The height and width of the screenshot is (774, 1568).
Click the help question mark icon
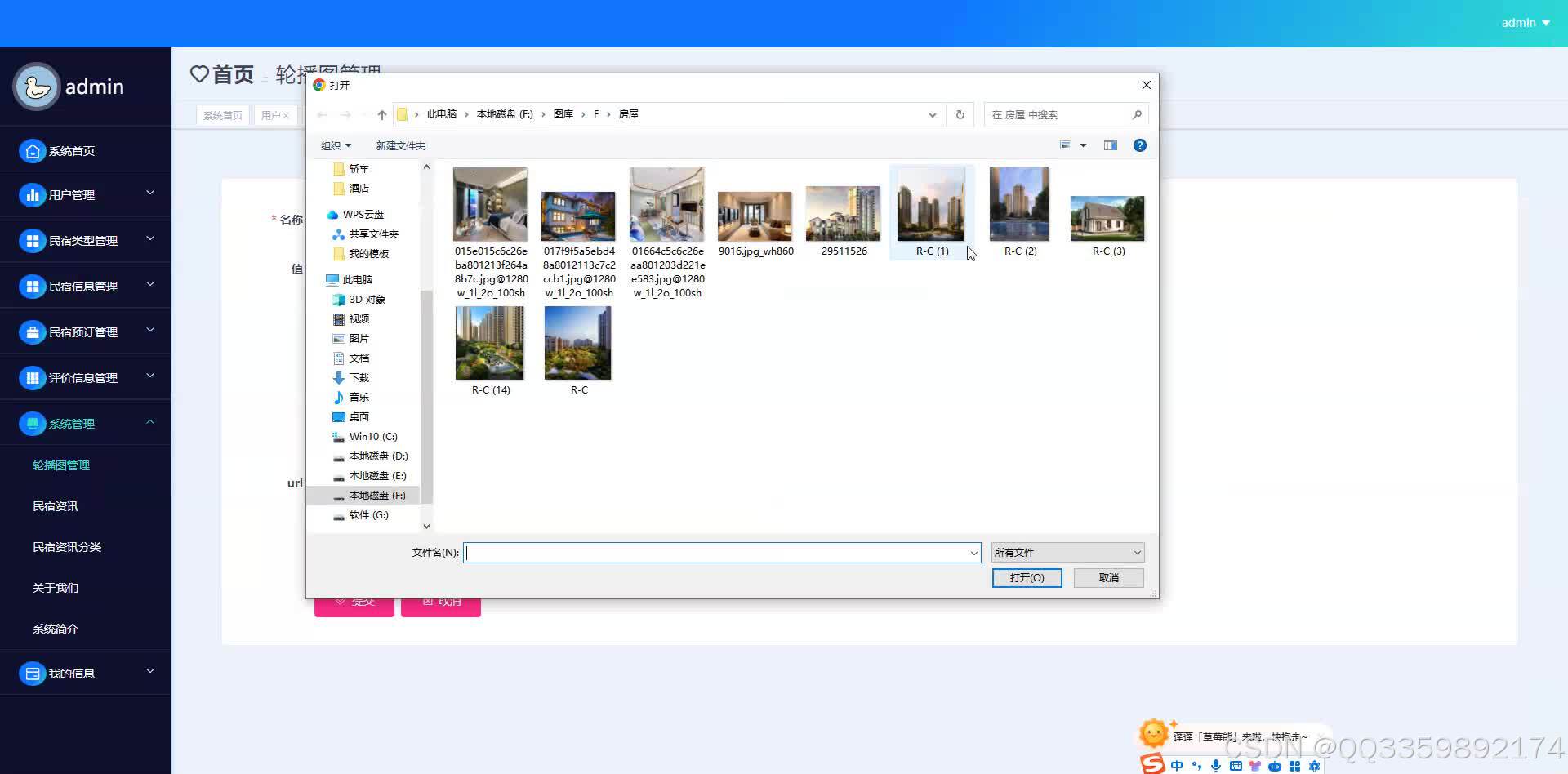click(x=1140, y=145)
